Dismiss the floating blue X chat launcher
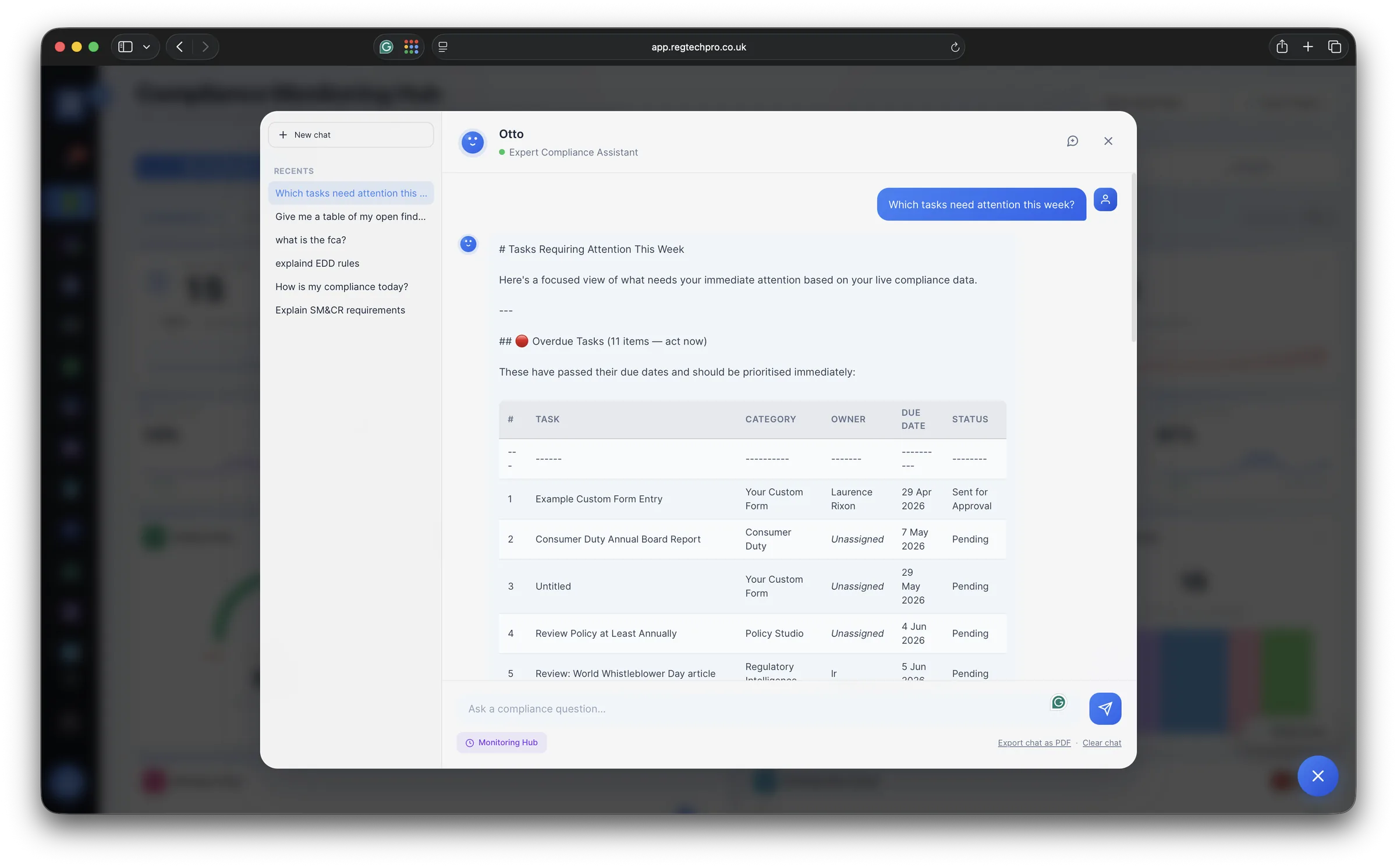The image size is (1397, 868). (1318, 776)
